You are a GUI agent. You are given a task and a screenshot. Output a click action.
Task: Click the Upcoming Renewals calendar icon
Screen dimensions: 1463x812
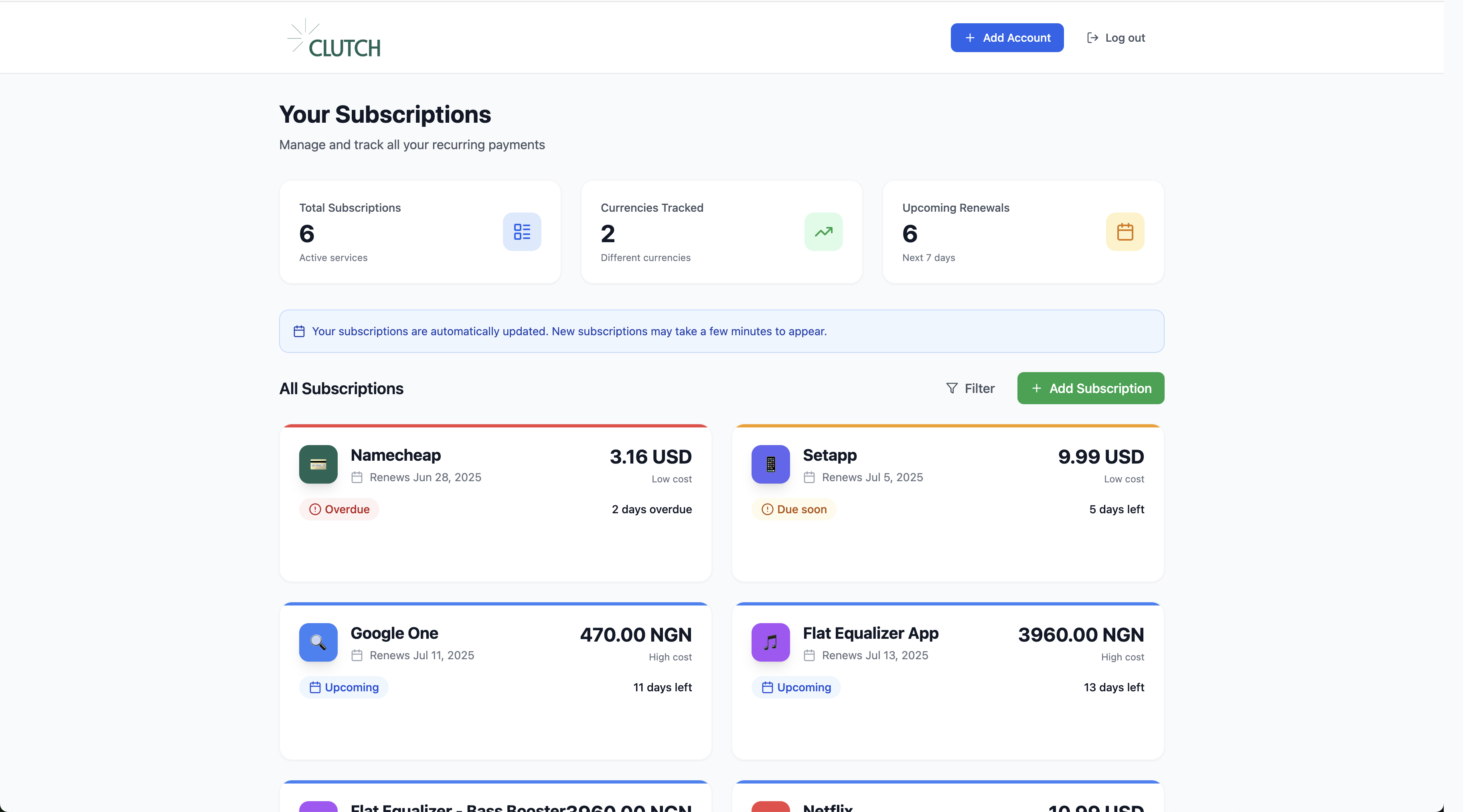tap(1125, 232)
